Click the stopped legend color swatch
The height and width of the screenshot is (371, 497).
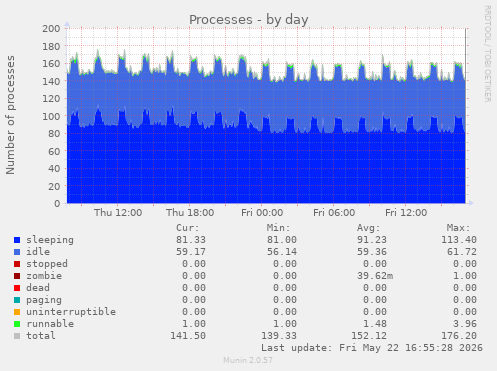click(x=17, y=264)
